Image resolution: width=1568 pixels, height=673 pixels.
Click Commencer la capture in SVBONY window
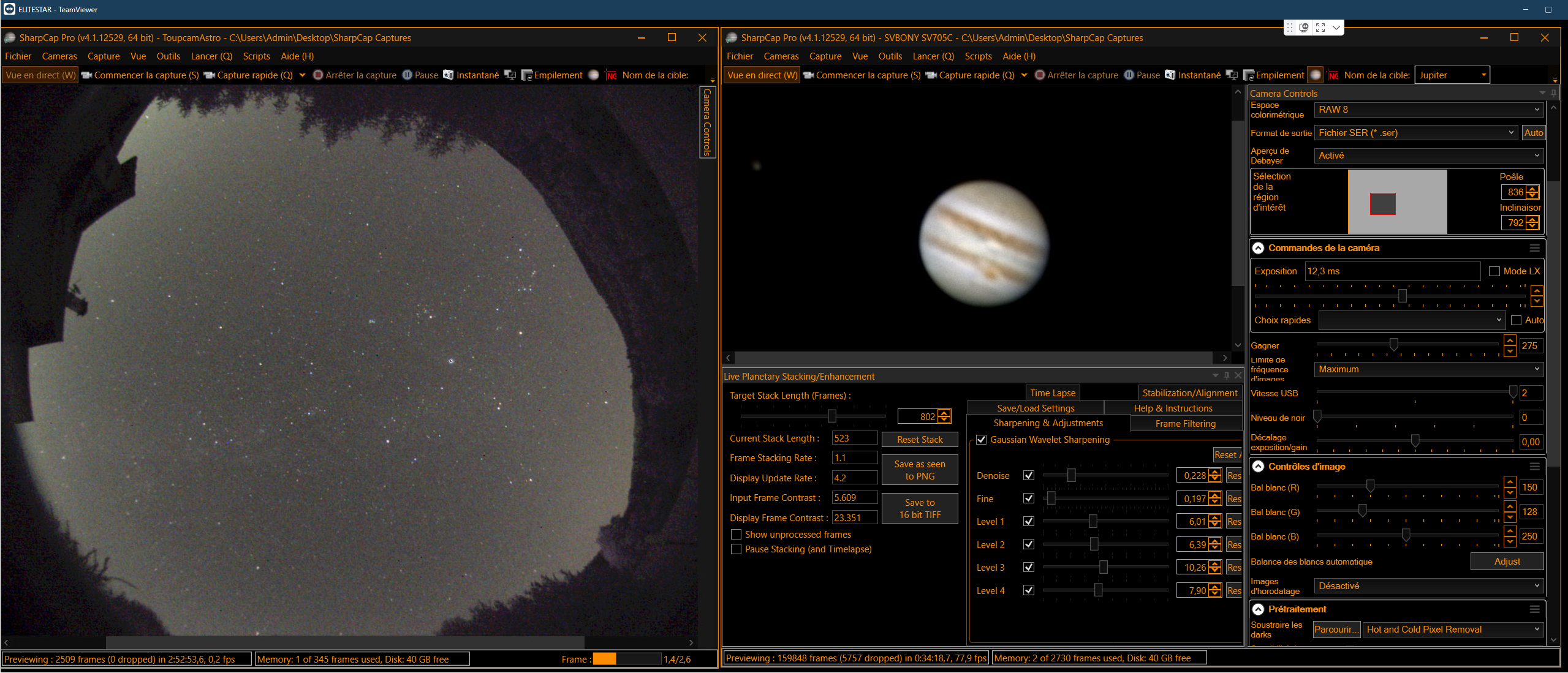862,75
